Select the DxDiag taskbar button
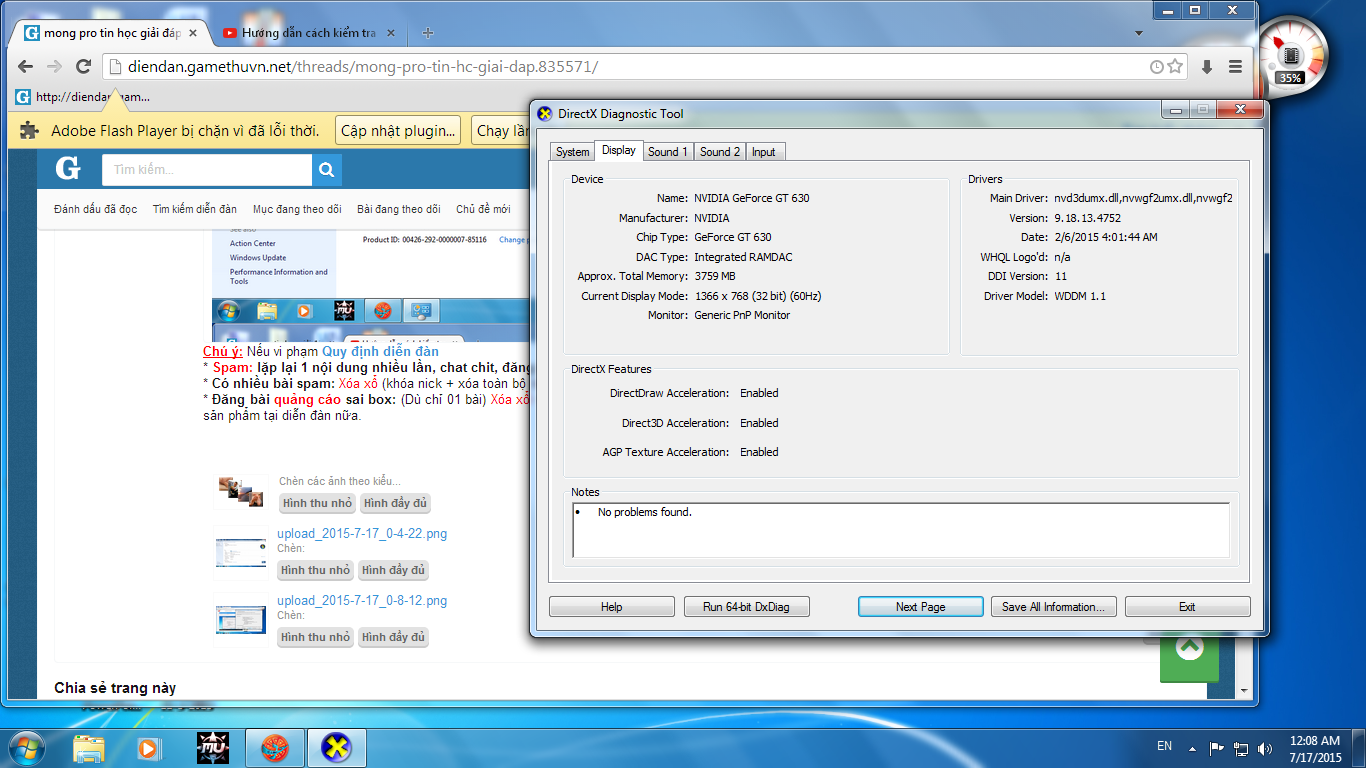 click(337, 747)
